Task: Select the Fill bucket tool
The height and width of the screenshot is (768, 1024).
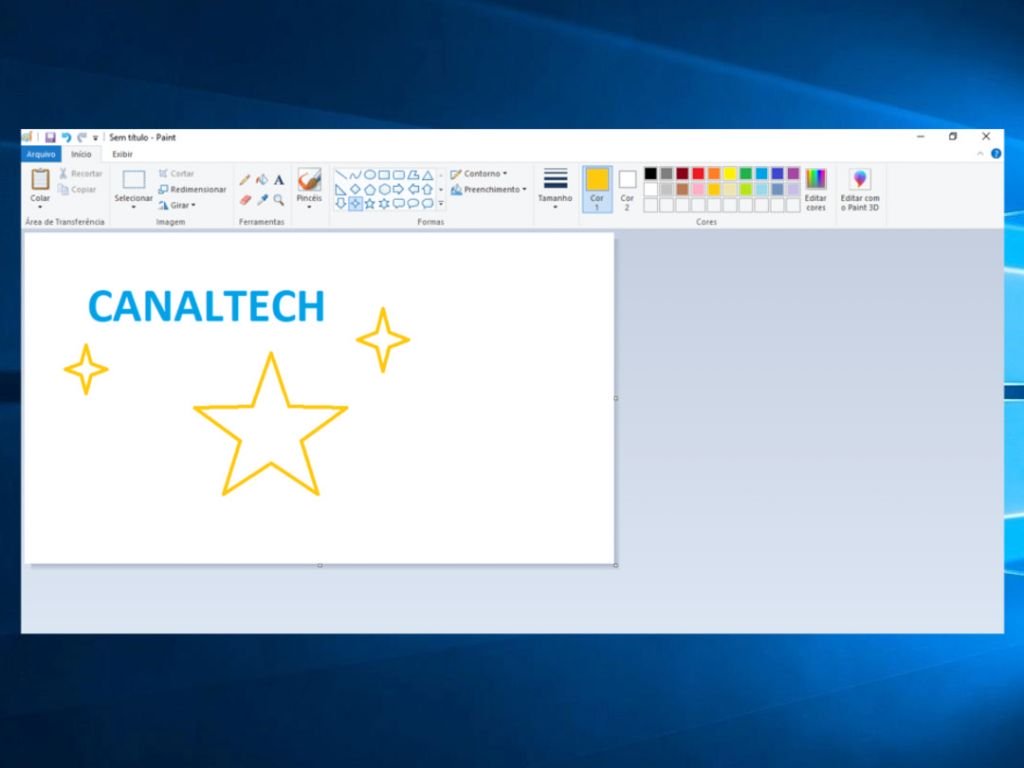Action: tap(262, 180)
